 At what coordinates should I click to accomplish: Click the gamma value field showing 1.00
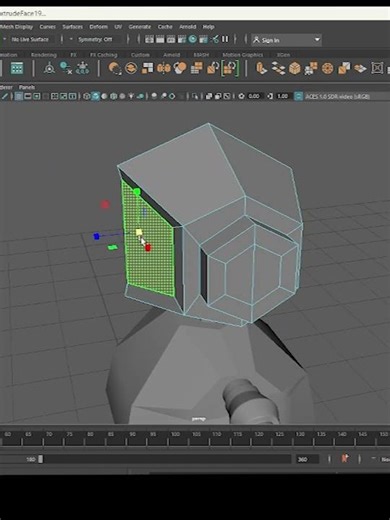[x=283, y=96]
